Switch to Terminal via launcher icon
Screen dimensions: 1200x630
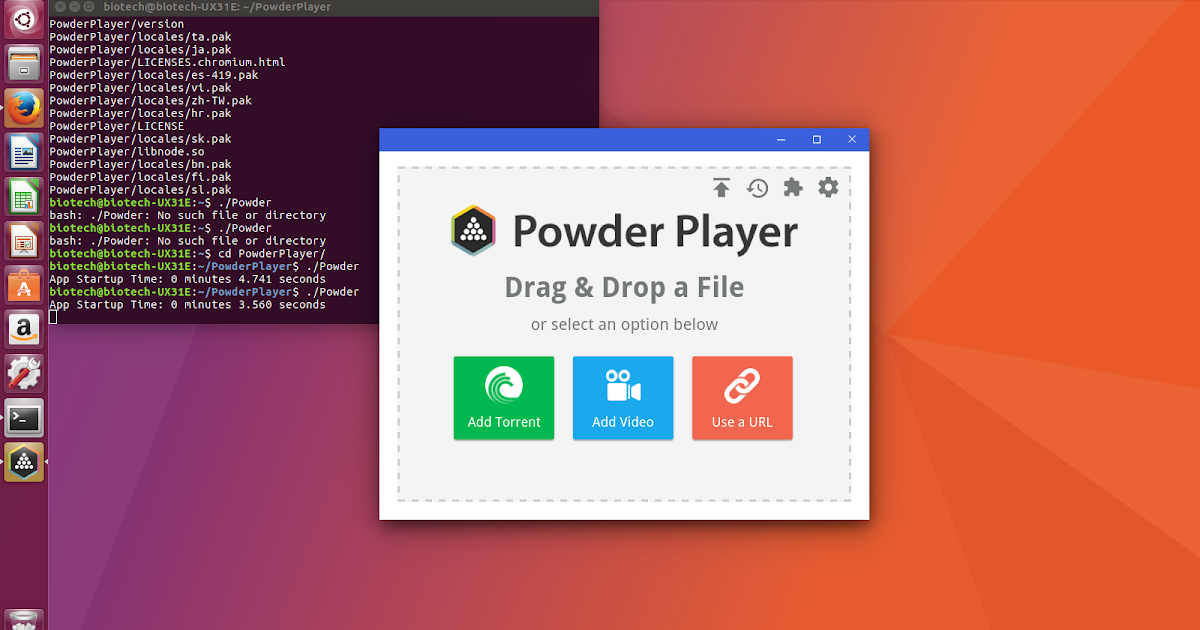pyautogui.click(x=24, y=418)
